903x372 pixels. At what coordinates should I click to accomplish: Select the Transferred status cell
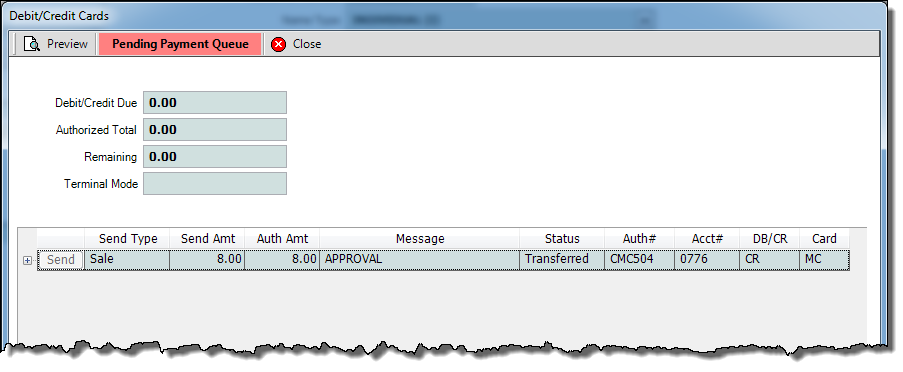coord(562,260)
